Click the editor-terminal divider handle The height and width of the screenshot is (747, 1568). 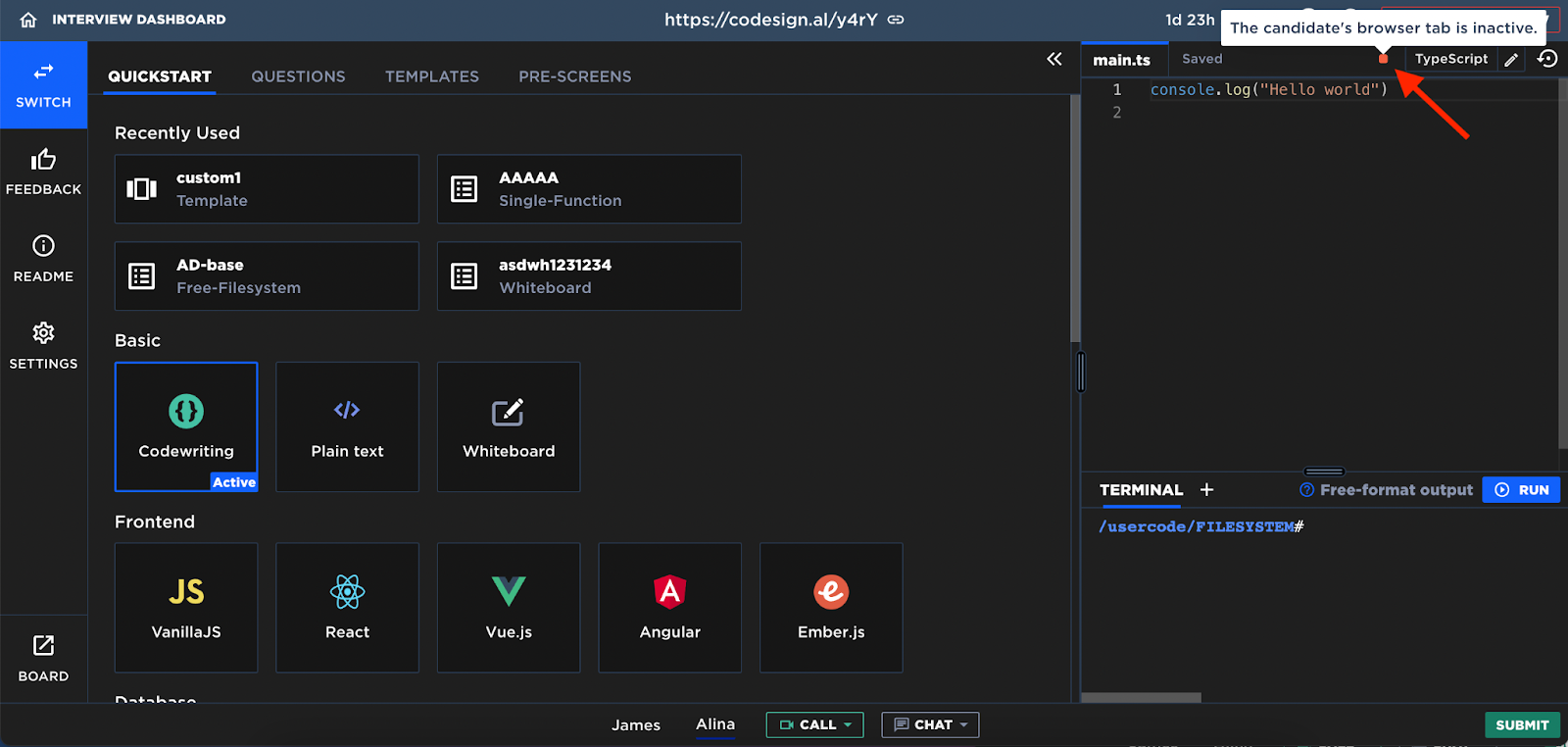coord(1324,472)
